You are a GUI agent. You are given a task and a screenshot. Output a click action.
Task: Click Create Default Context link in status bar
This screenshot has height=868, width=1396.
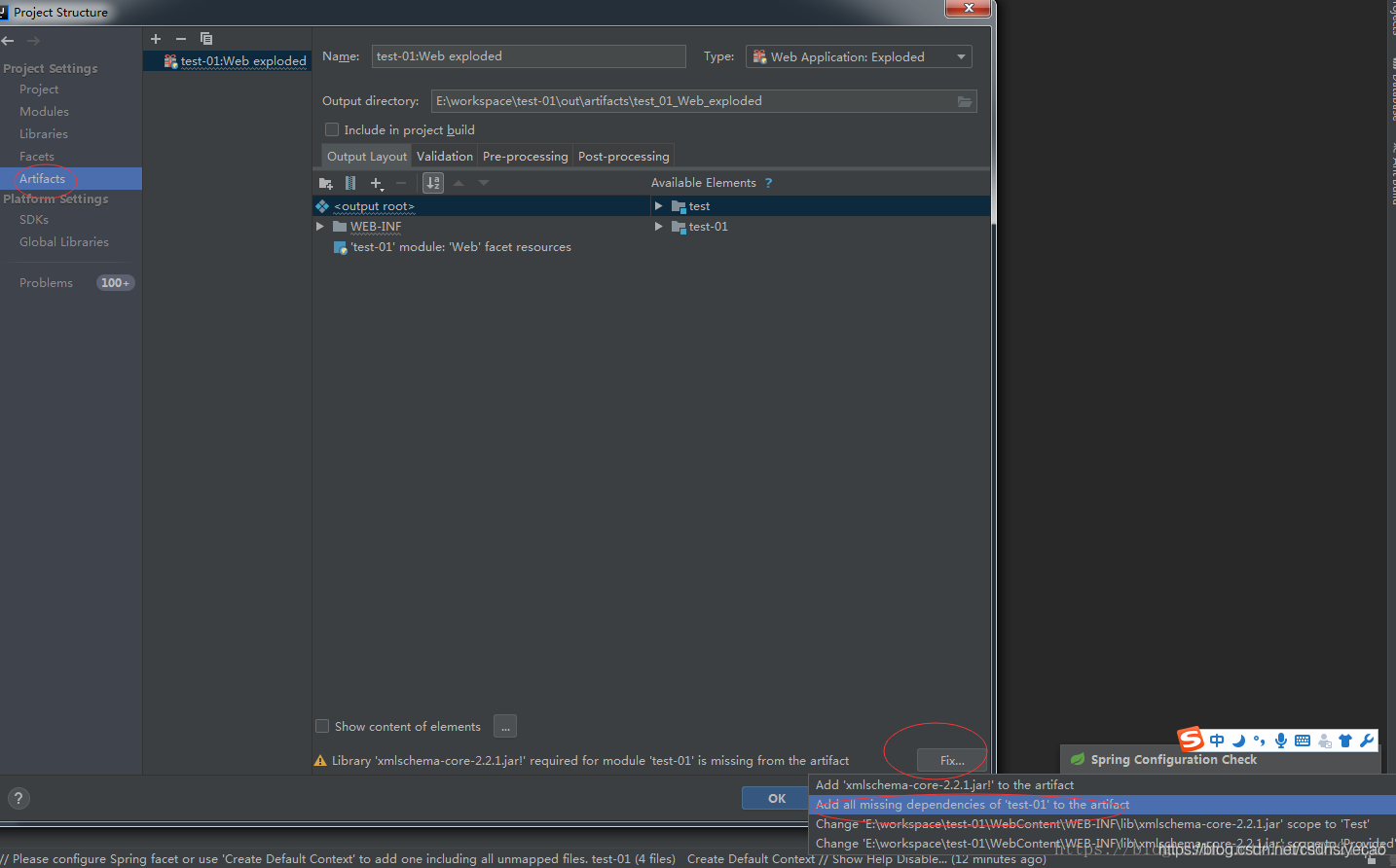pyautogui.click(x=751, y=859)
